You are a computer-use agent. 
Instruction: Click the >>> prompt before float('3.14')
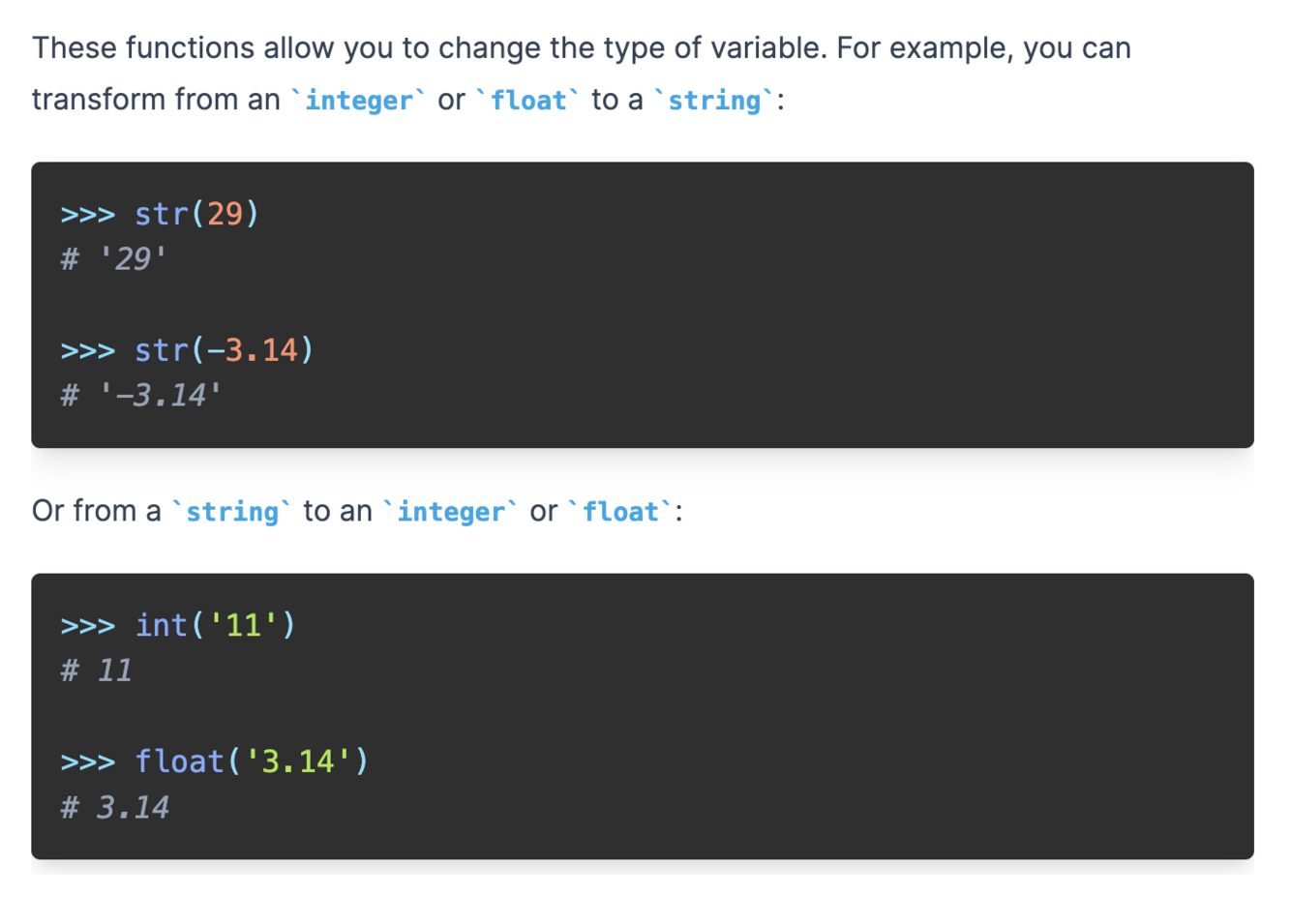click(x=87, y=762)
